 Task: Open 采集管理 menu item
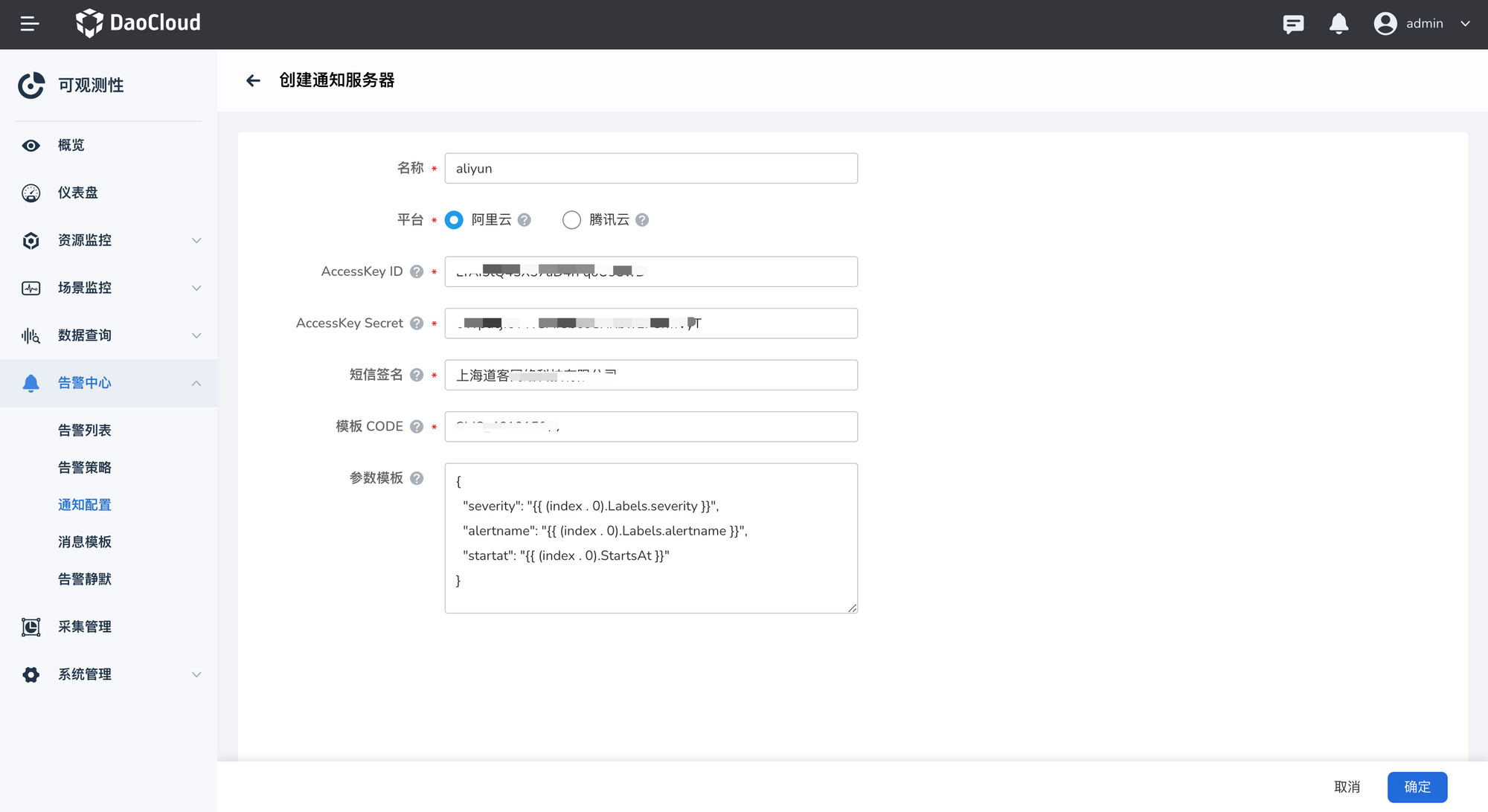point(109,628)
